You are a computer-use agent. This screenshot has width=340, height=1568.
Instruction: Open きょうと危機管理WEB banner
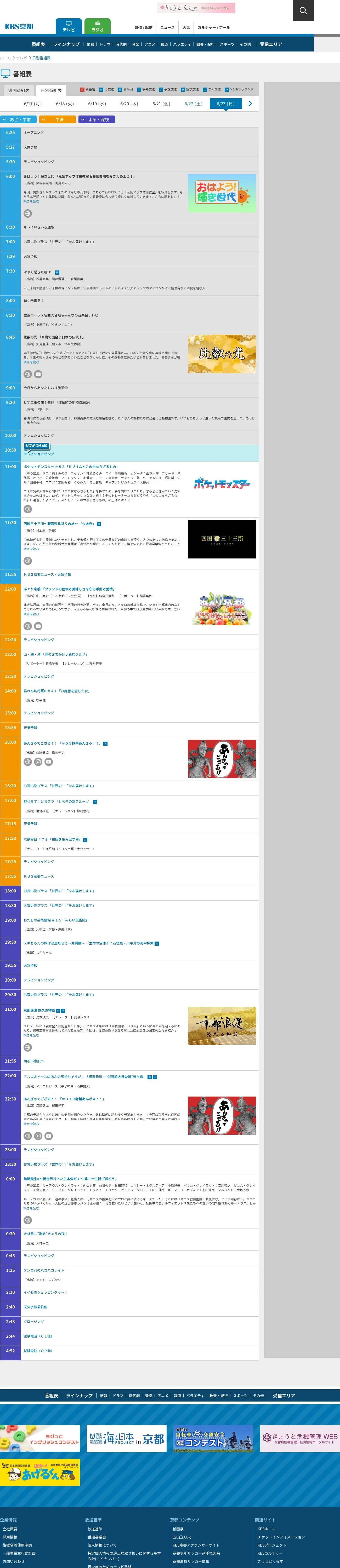pos(300,1438)
